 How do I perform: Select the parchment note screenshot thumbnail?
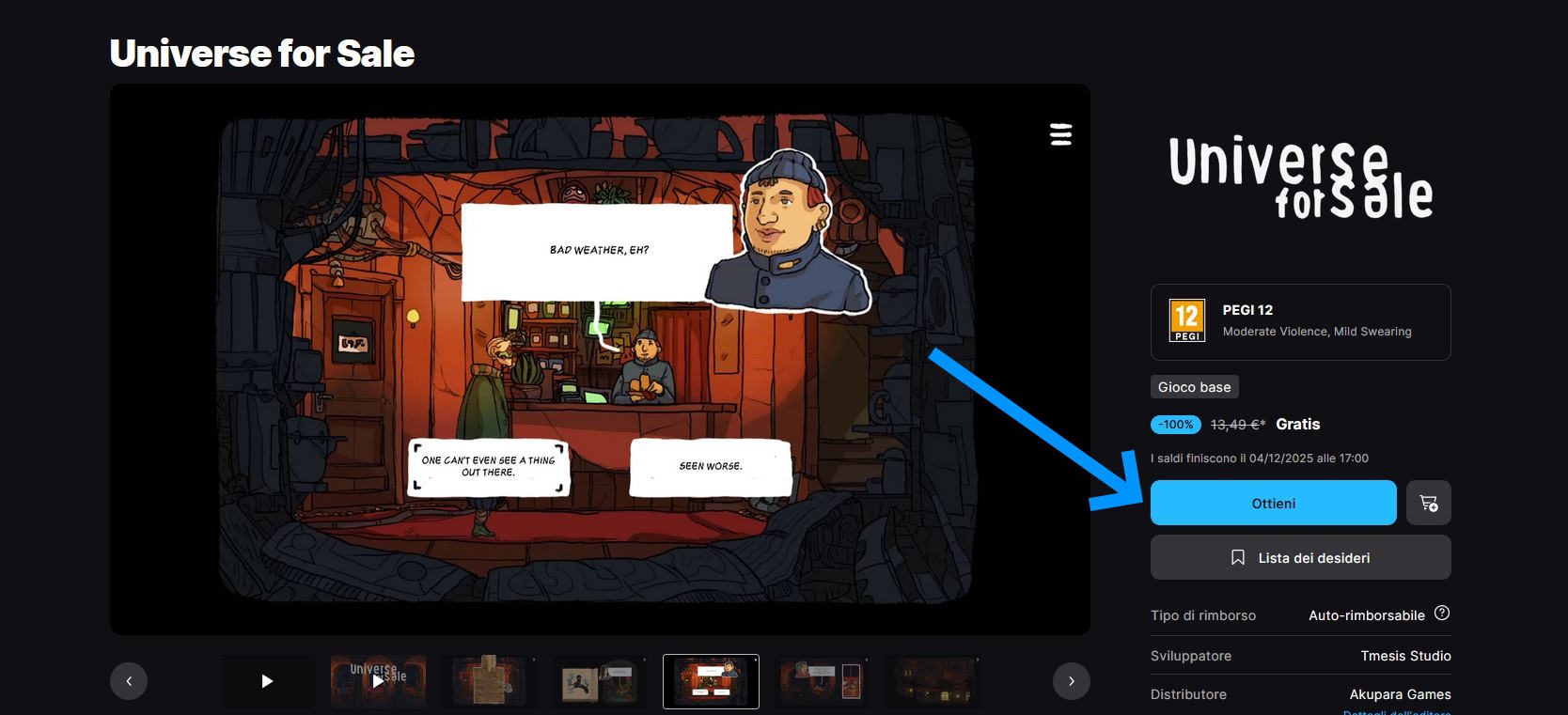click(x=489, y=681)
